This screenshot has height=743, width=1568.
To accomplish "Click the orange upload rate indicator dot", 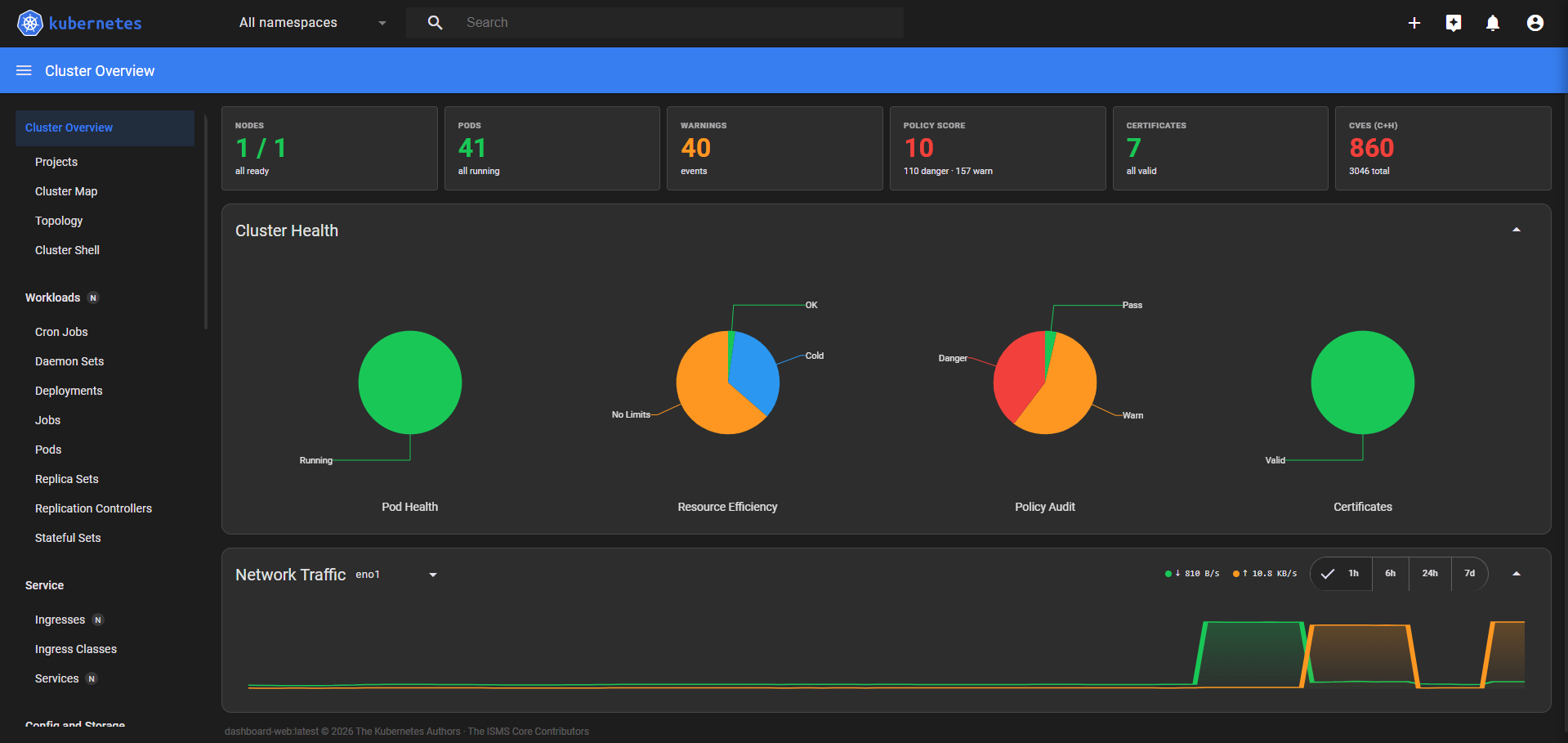I will (1236, 574).
